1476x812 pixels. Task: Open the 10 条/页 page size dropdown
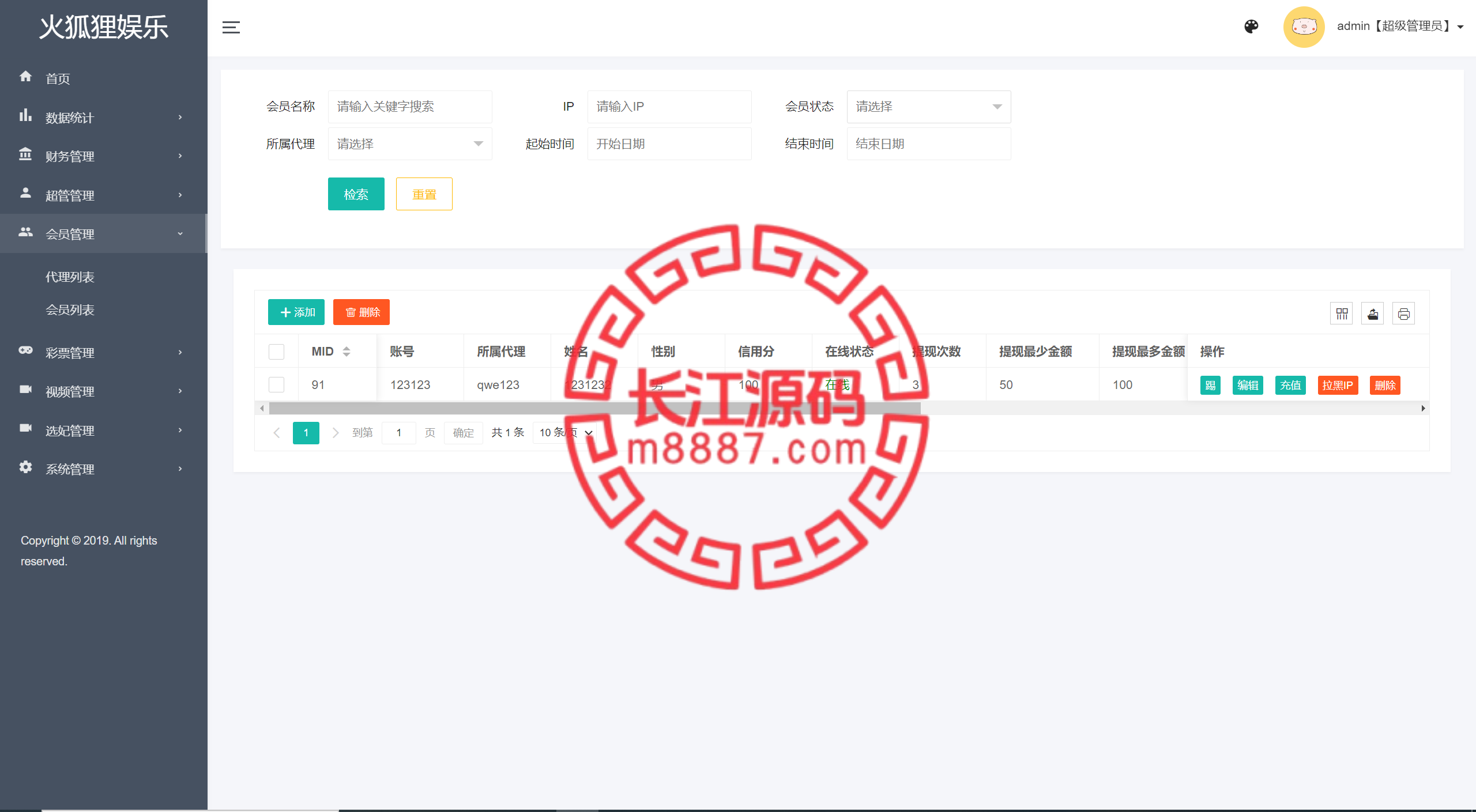(565, 433)
